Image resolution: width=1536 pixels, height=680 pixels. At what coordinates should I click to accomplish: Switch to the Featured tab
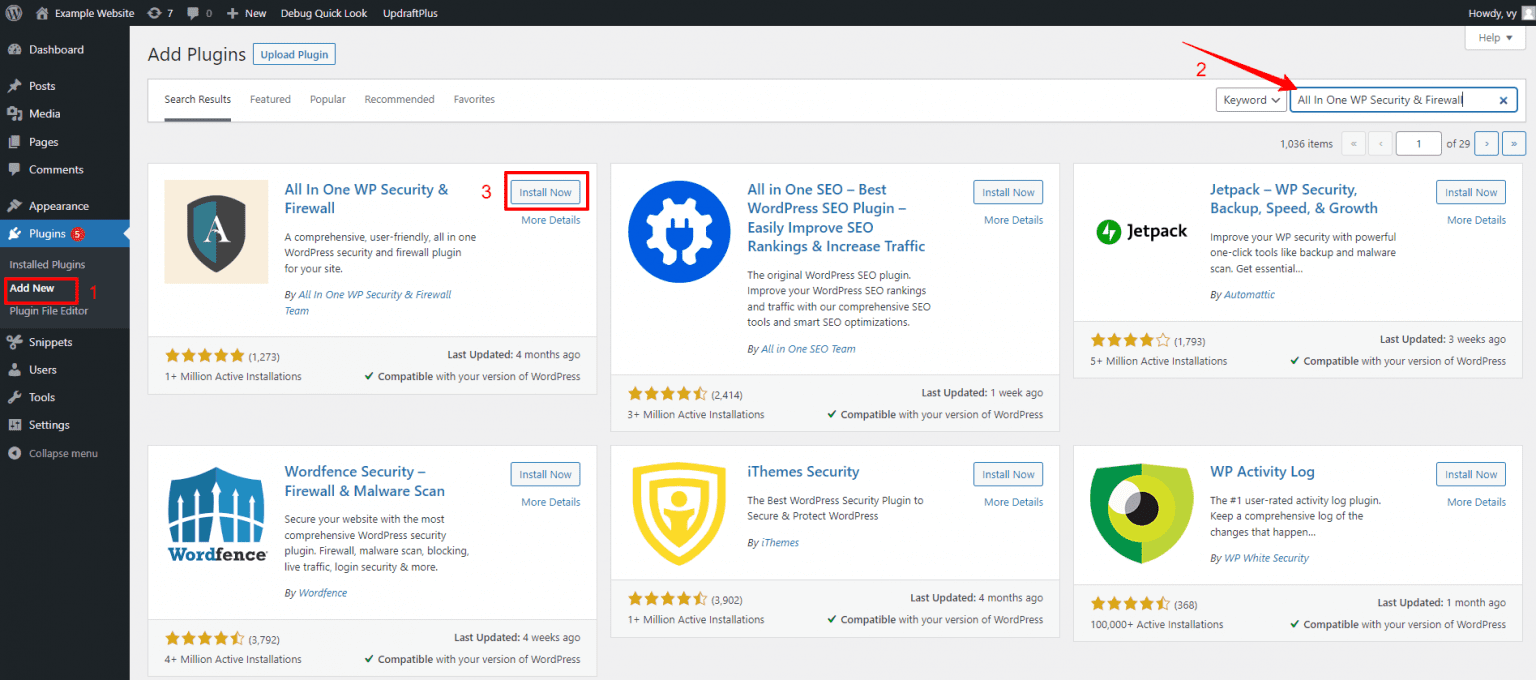(x=270, y=100)
